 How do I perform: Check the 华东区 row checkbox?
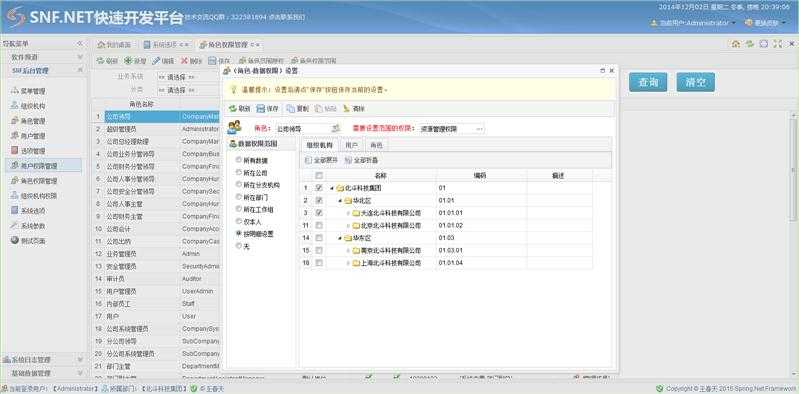click(319, 238)
